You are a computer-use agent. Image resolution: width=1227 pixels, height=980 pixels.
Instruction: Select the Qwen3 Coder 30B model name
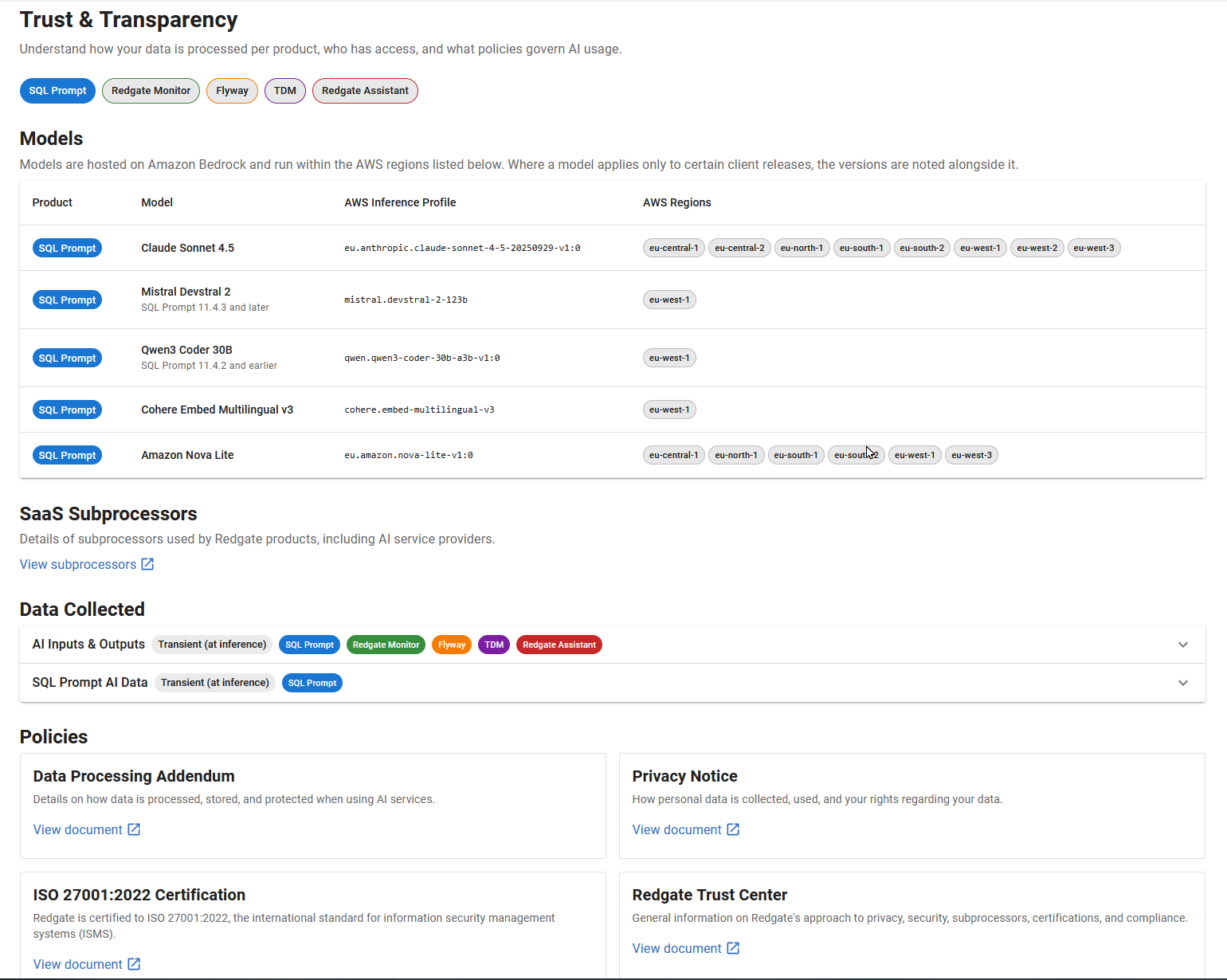point(186,350)
